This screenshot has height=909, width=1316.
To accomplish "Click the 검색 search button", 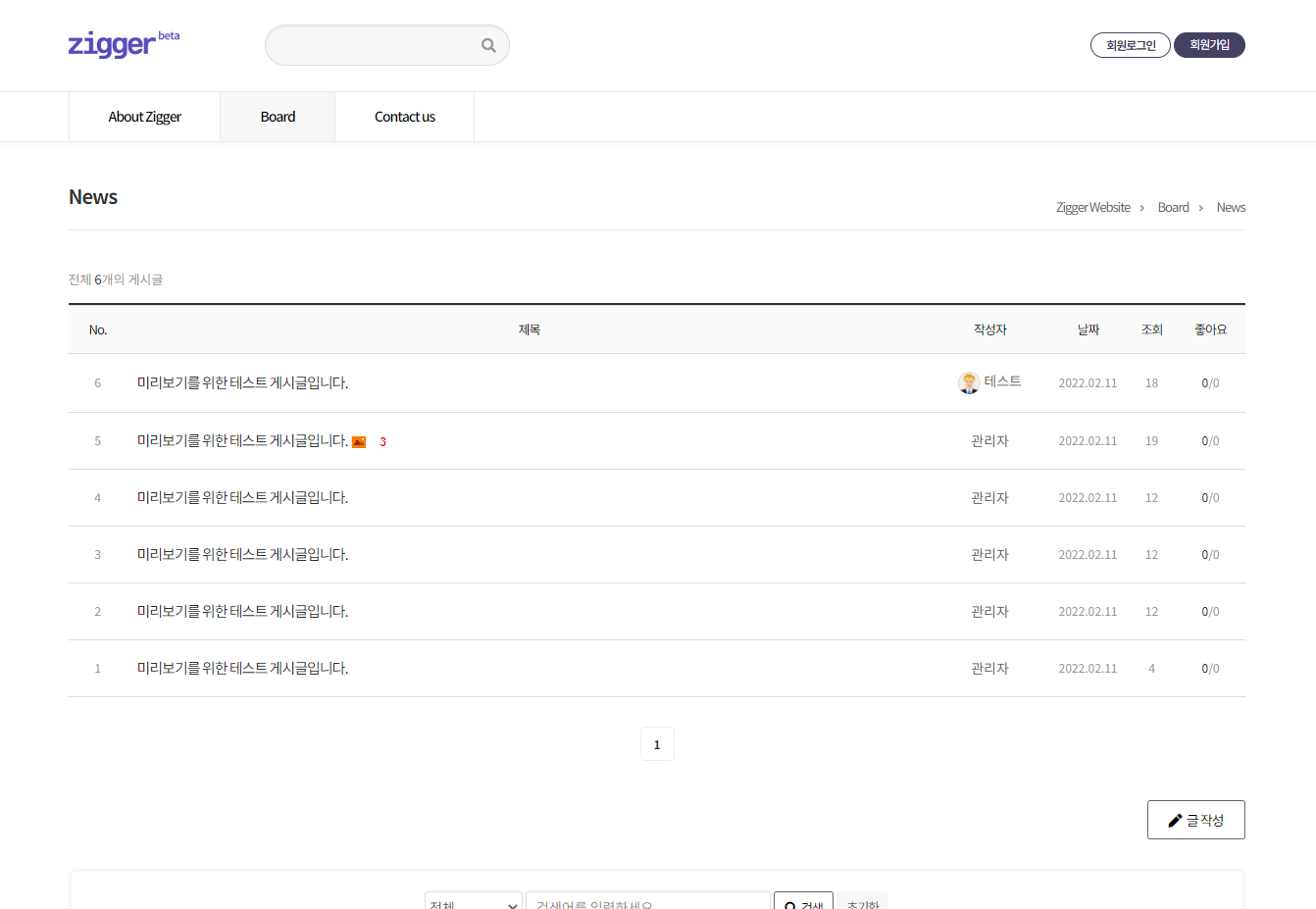I will (803, 902).
